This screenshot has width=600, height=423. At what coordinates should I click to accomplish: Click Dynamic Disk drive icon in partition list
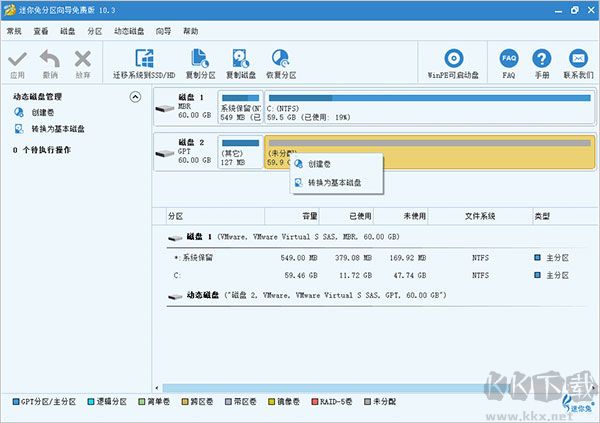pos(175,296)
